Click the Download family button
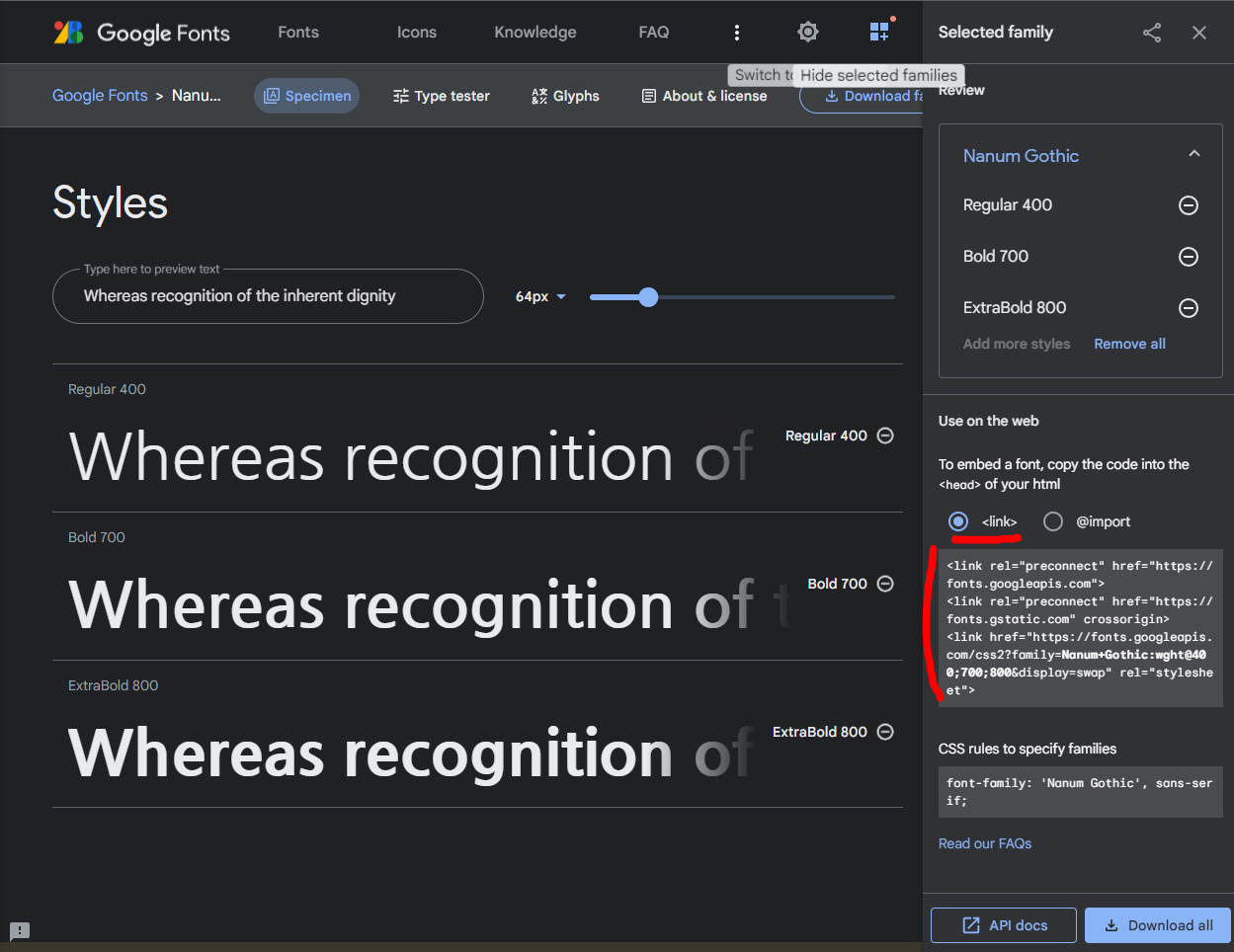Viewport: 1234px width, 952px height. [x=862, y=96]
